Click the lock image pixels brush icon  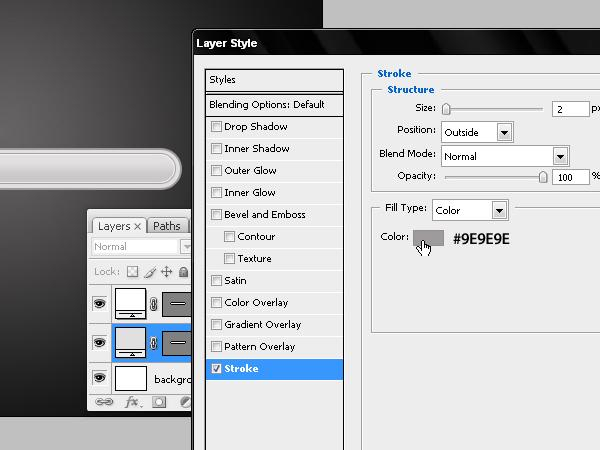150,272
